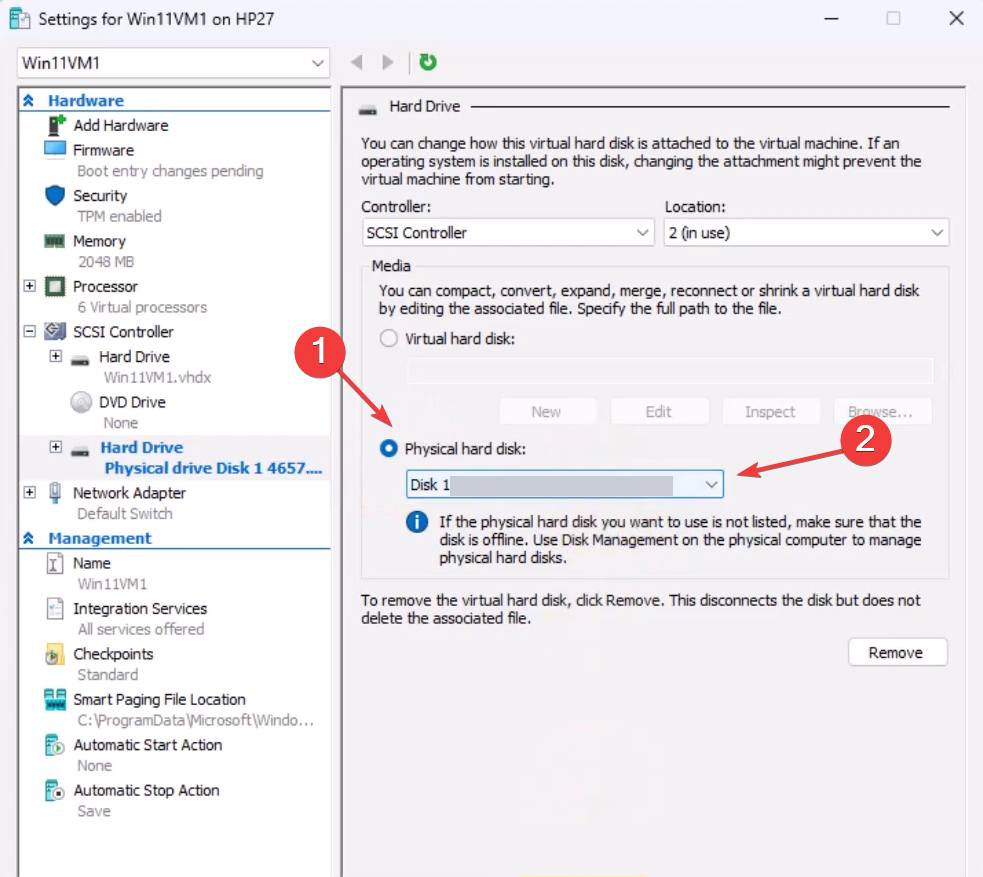The width and height of the screenshot is (983, 877).
Task: Select Automatic Stop Action item
Action: coord(146,790)
